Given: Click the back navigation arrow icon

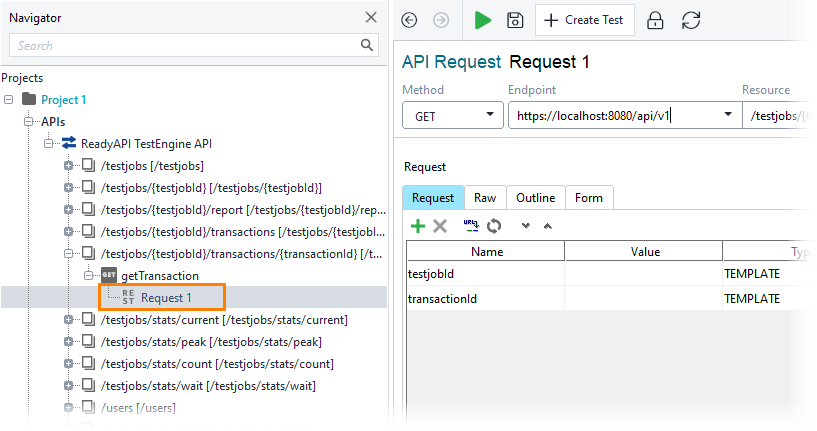Looking at the screenshot, I should point(409,20).
